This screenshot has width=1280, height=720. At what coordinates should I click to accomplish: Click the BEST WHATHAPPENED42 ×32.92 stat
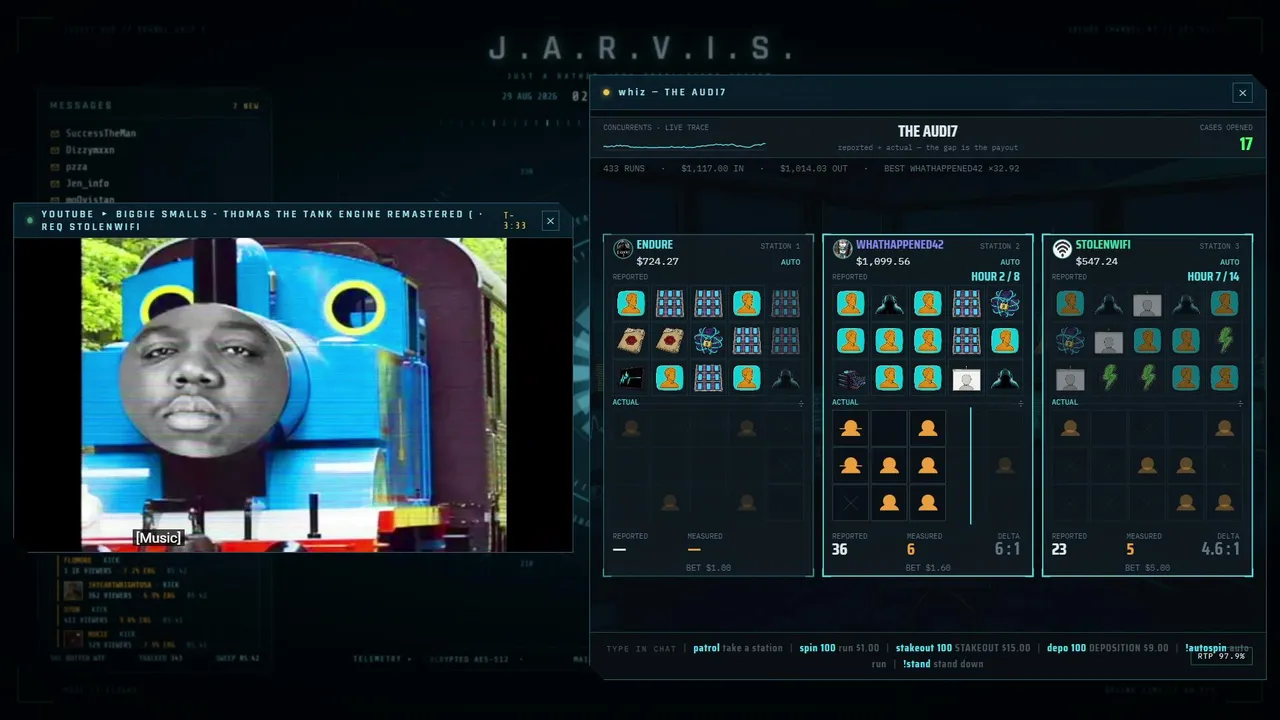[x=952, y=169]
